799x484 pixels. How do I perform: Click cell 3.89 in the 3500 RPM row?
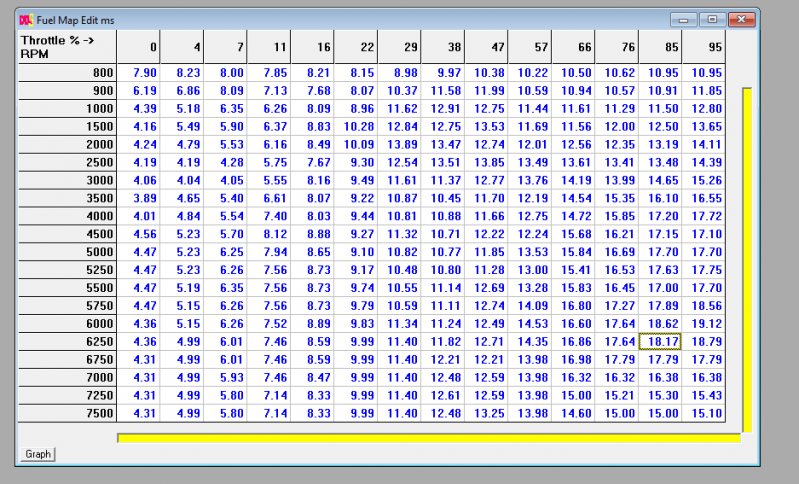pyautogui.click(x=139, y=198)
